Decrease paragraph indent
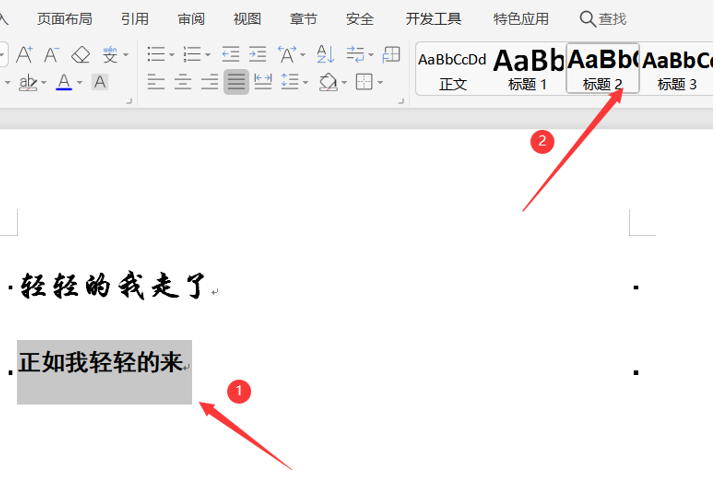The image size is (716, 485). pos(231,55)
